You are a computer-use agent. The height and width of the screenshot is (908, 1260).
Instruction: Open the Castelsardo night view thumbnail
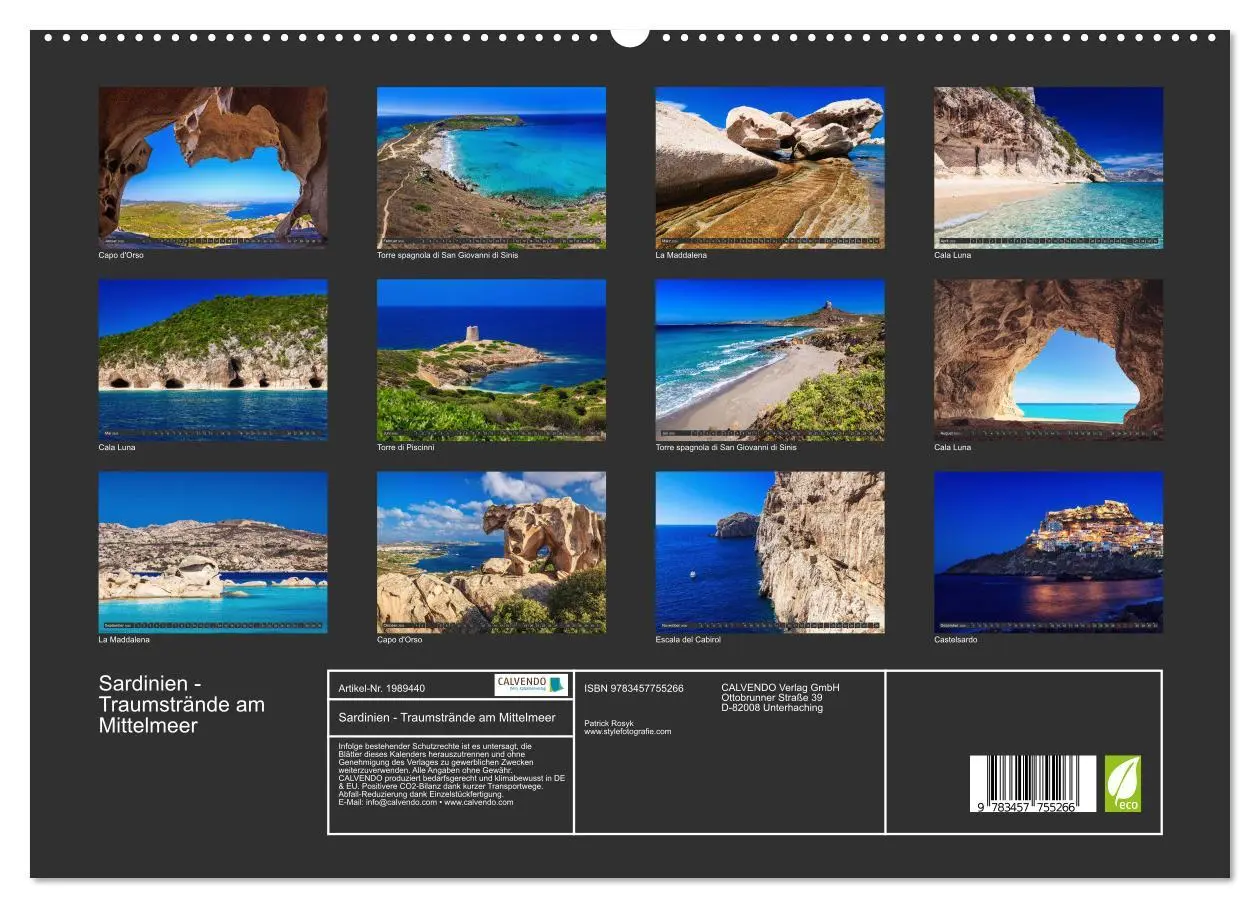click(1045, 553)
